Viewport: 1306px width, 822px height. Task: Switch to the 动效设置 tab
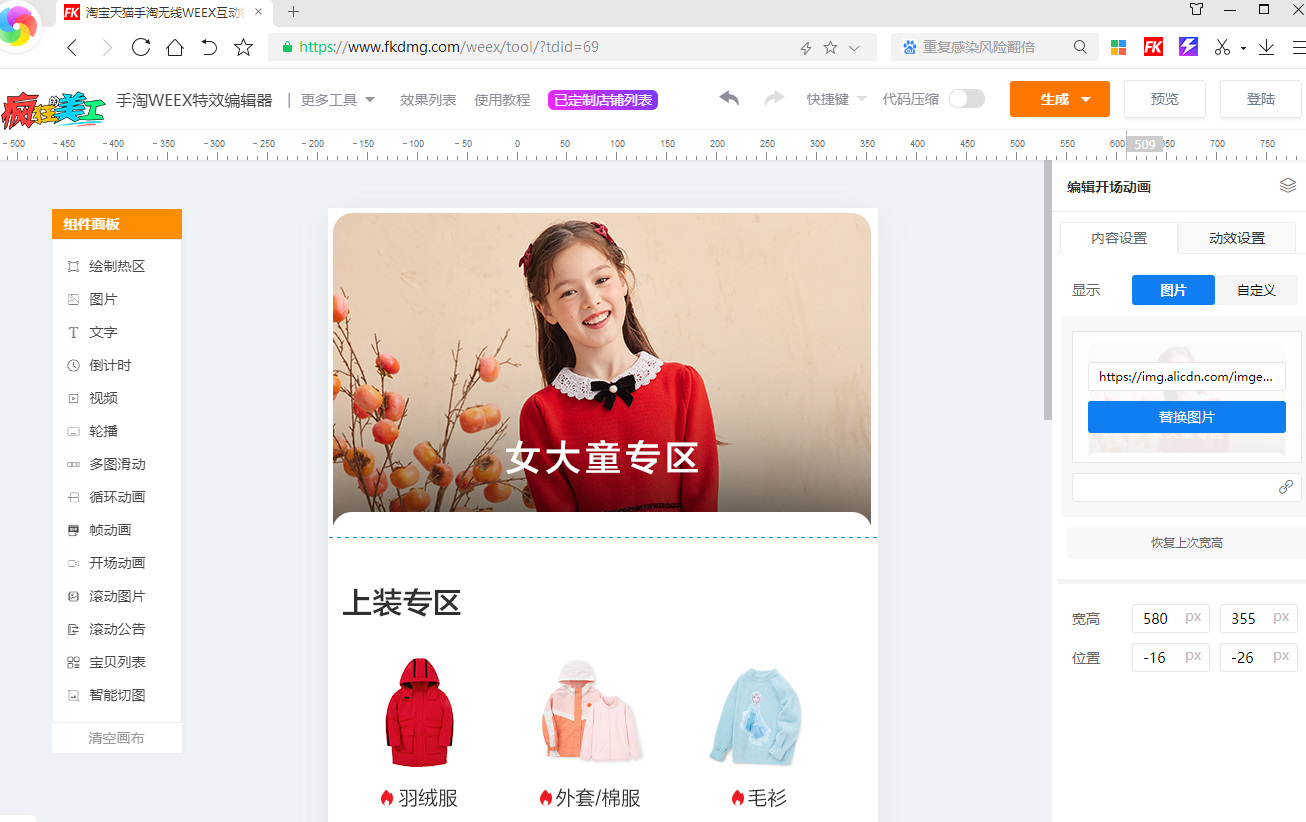(x=1237, y=238)
